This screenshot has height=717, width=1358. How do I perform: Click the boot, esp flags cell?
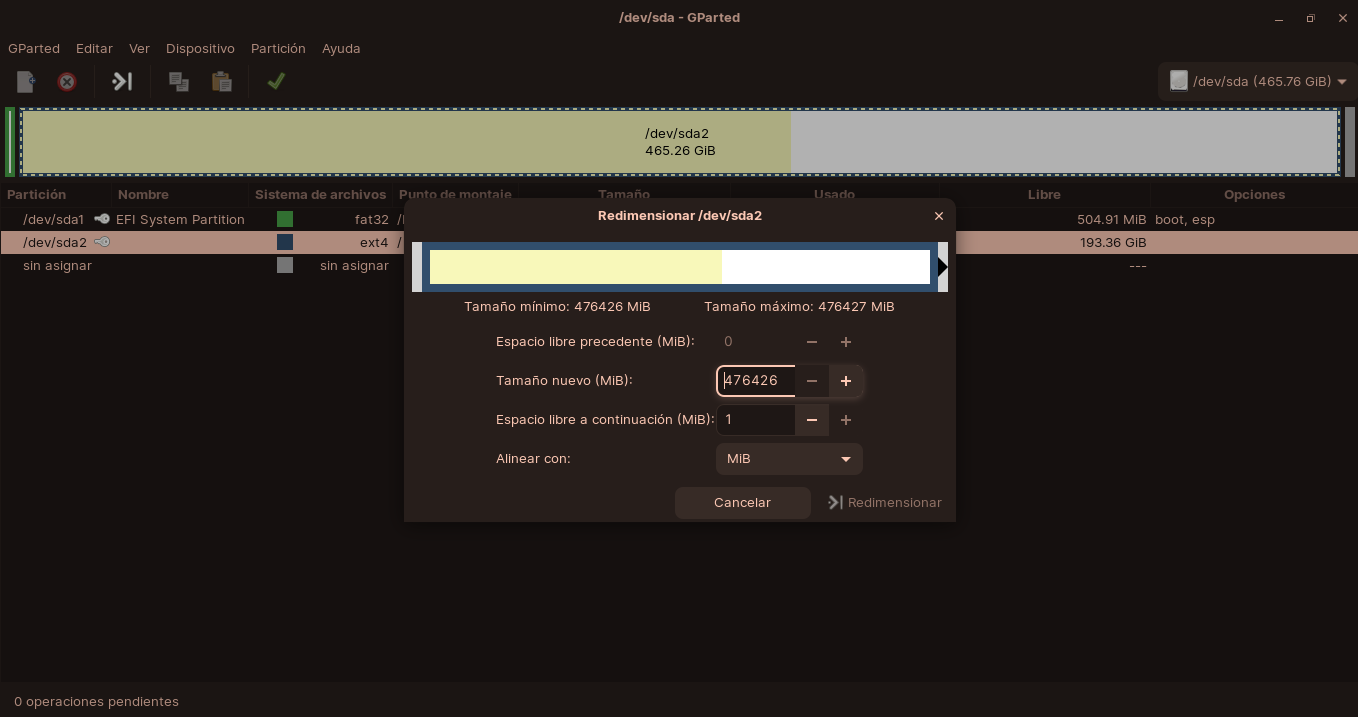1185,219
